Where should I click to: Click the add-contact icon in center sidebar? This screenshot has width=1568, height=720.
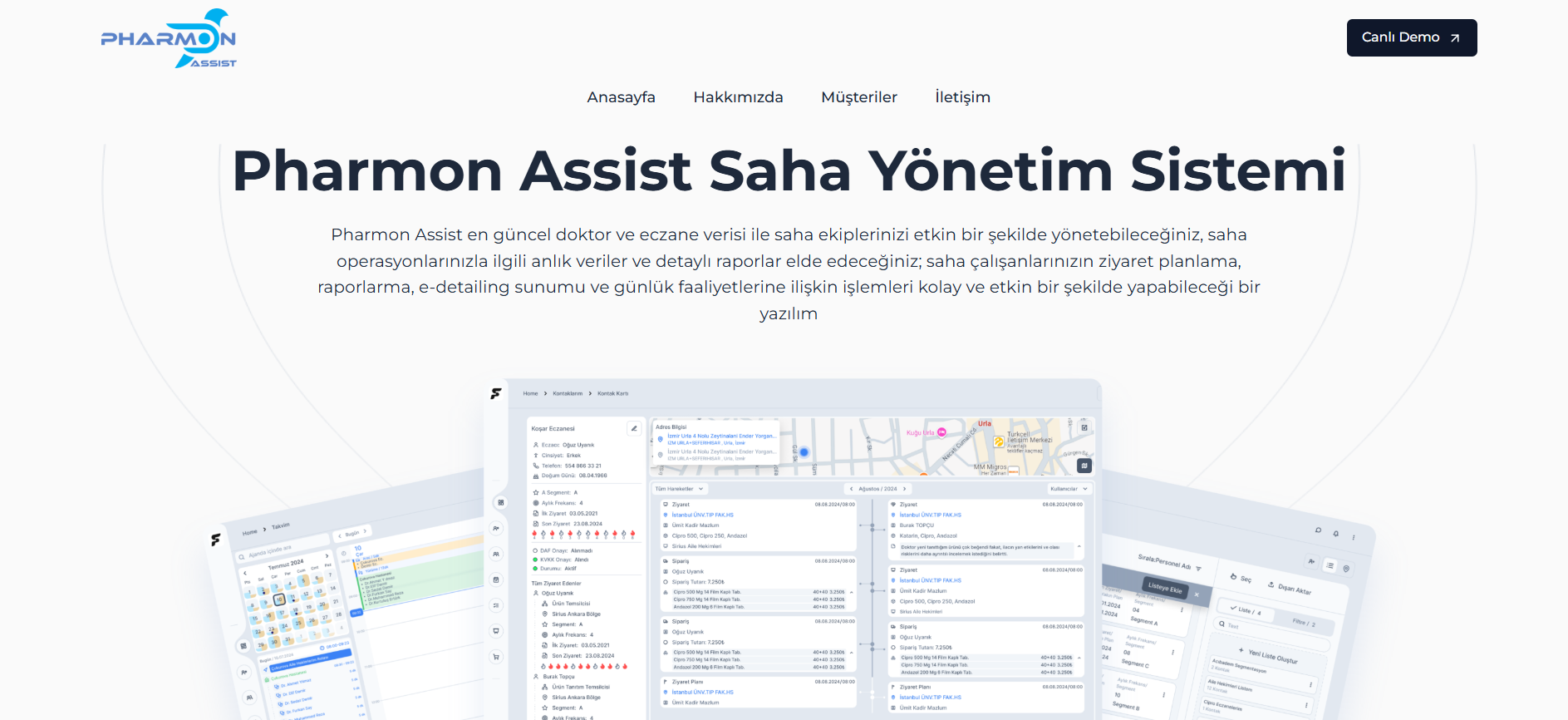pyautogui.click(x=496, y=528)
